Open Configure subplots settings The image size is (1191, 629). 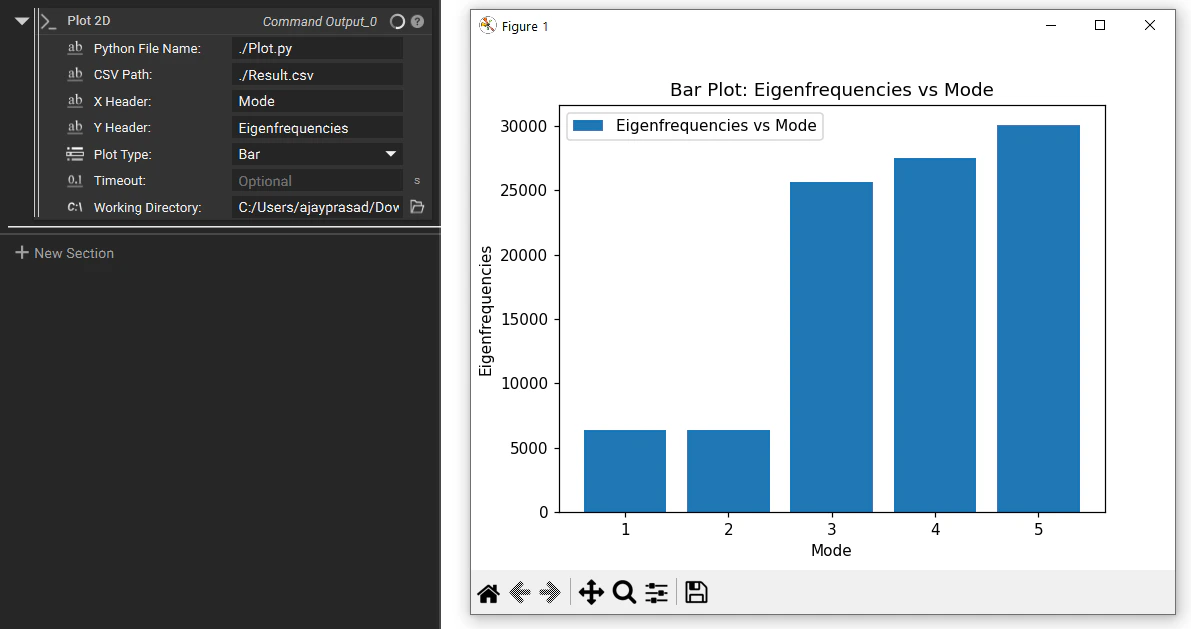[656, 593]
